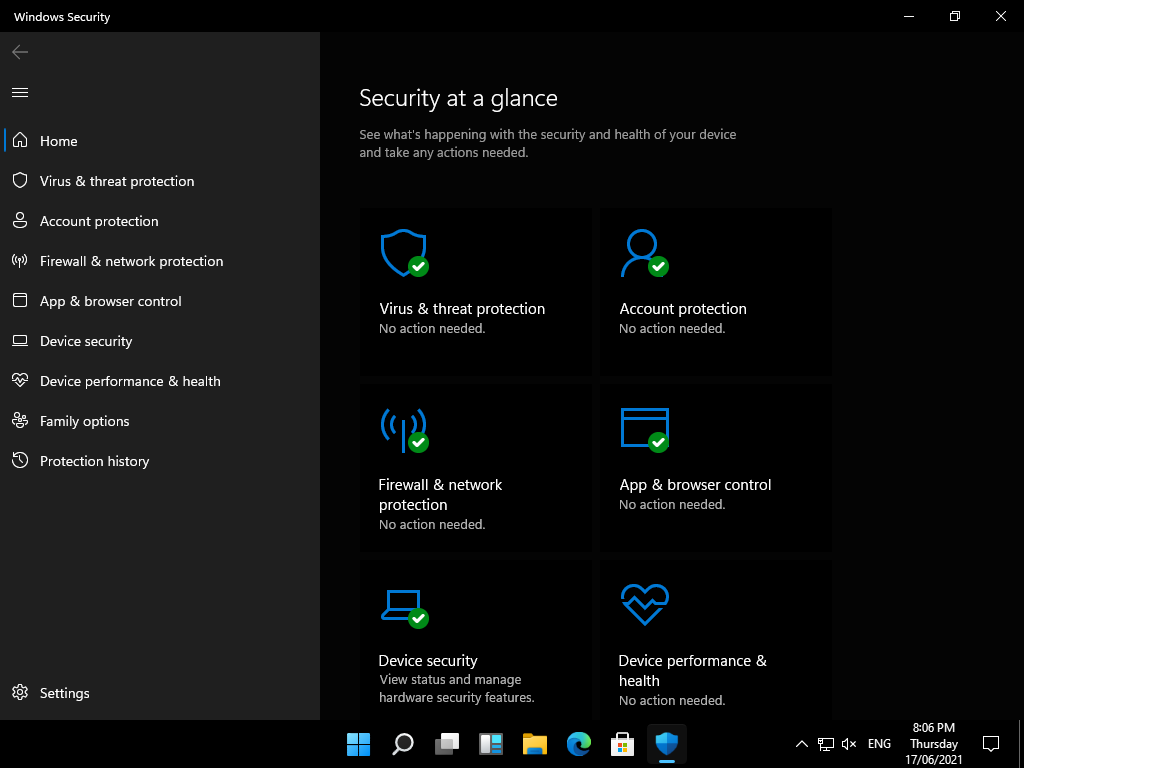Click Firewall & network protection card title

tap(440, 495)
